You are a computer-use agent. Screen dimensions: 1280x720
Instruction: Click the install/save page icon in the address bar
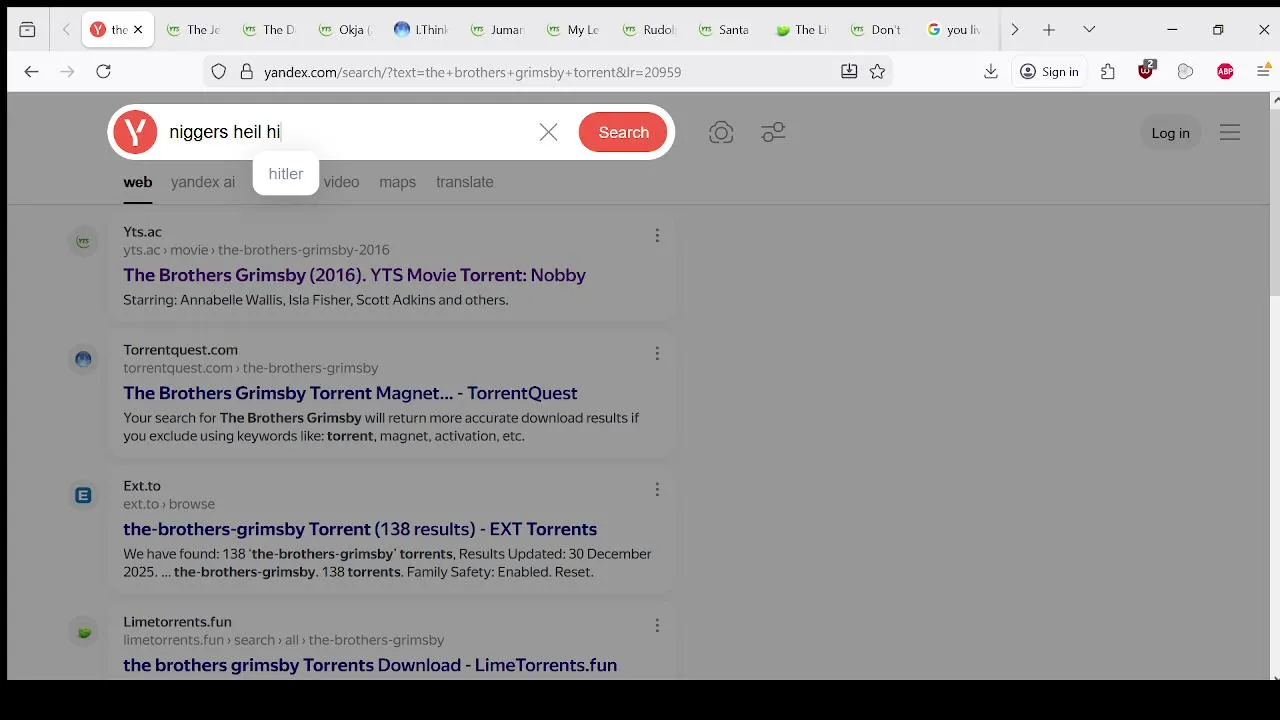tap(849, 72)
